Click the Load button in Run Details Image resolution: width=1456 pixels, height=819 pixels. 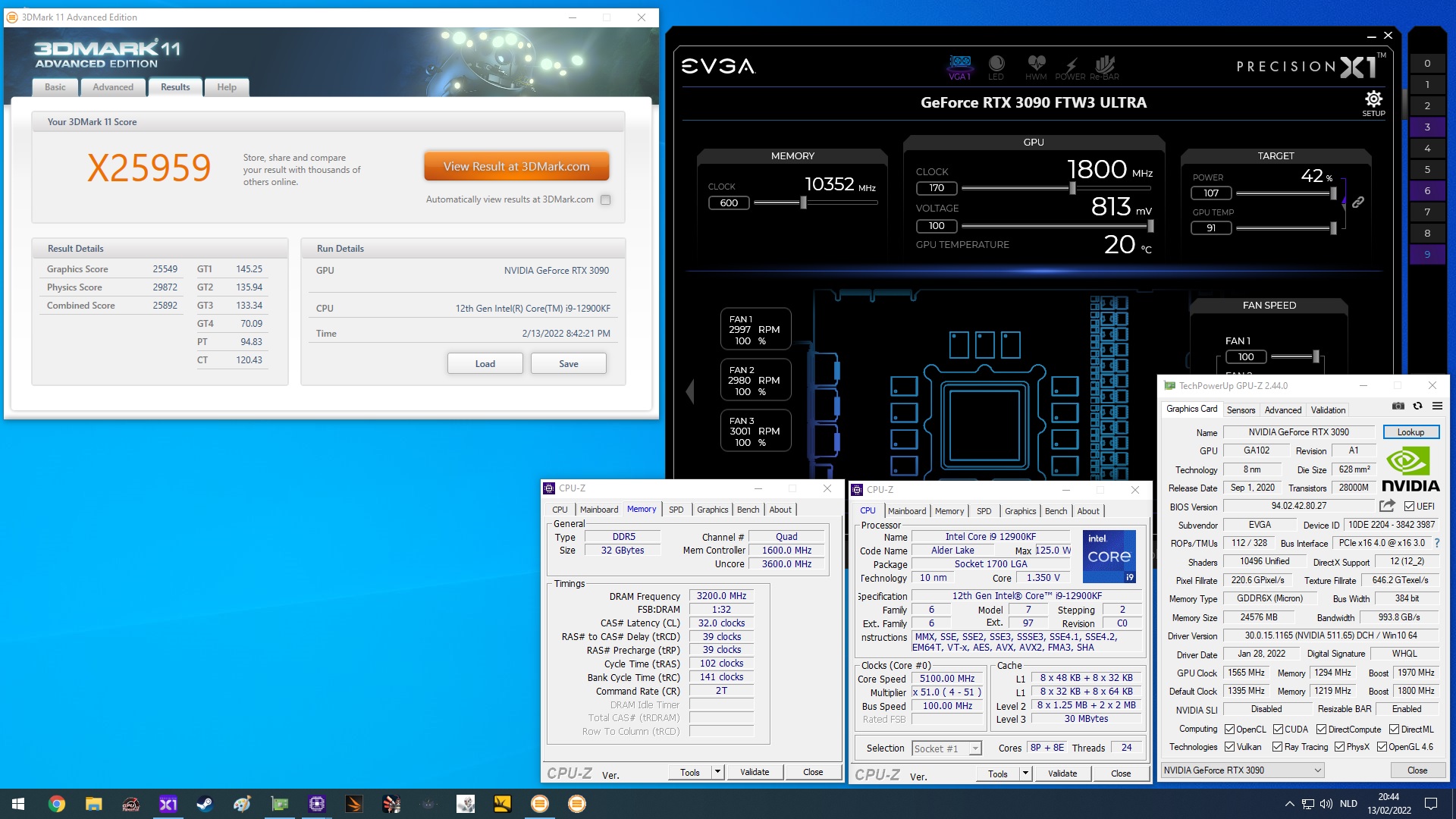pyautogui.click(x=485, y=364)
